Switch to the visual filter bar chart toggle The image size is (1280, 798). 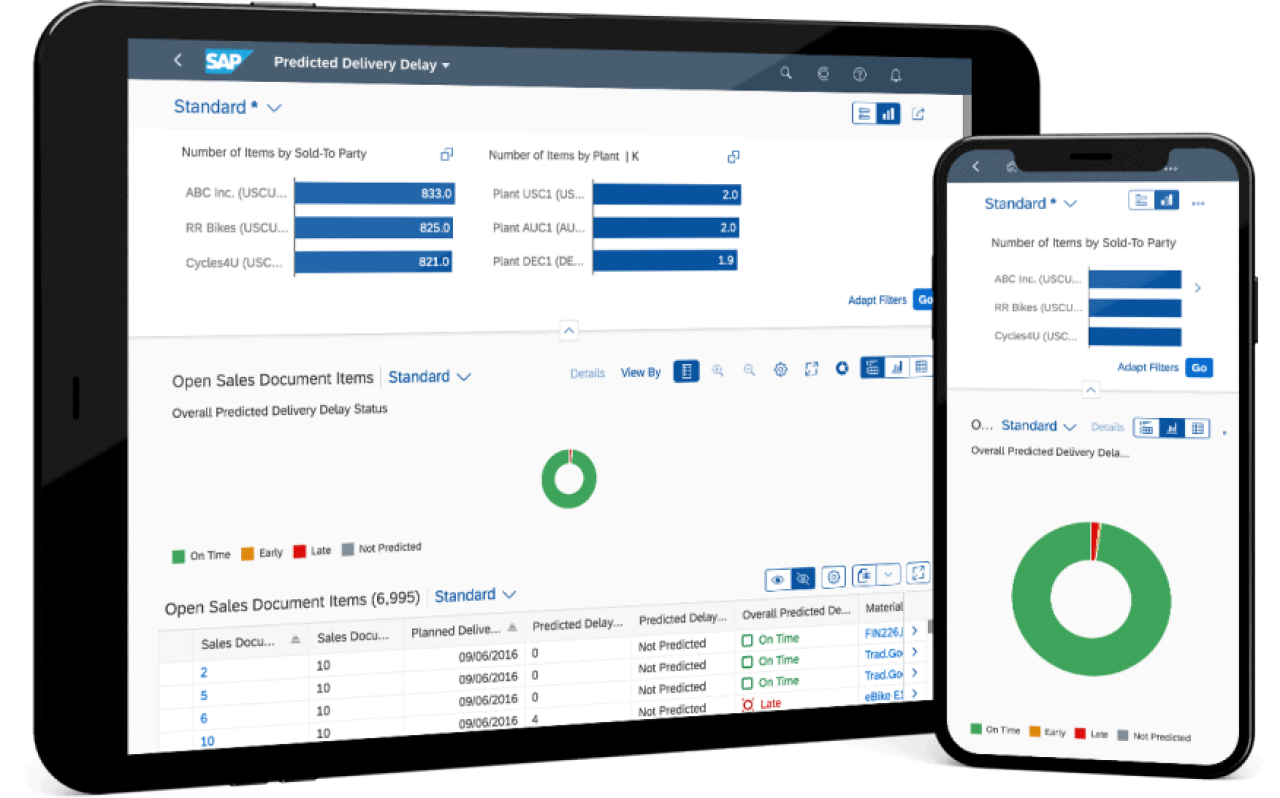click(x=888, y=114)
